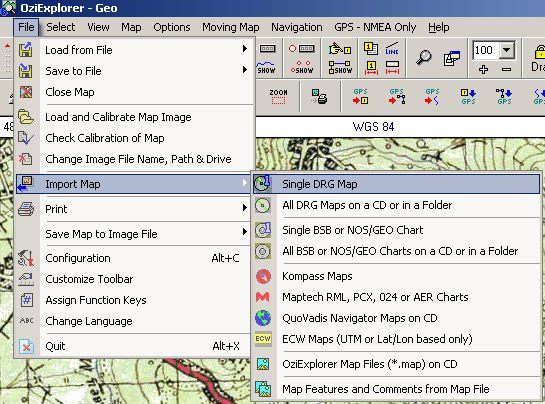Click the Maptech red M icon
Image resolution: width=545 pixels, height=404 pixels.
click(263, 297)
